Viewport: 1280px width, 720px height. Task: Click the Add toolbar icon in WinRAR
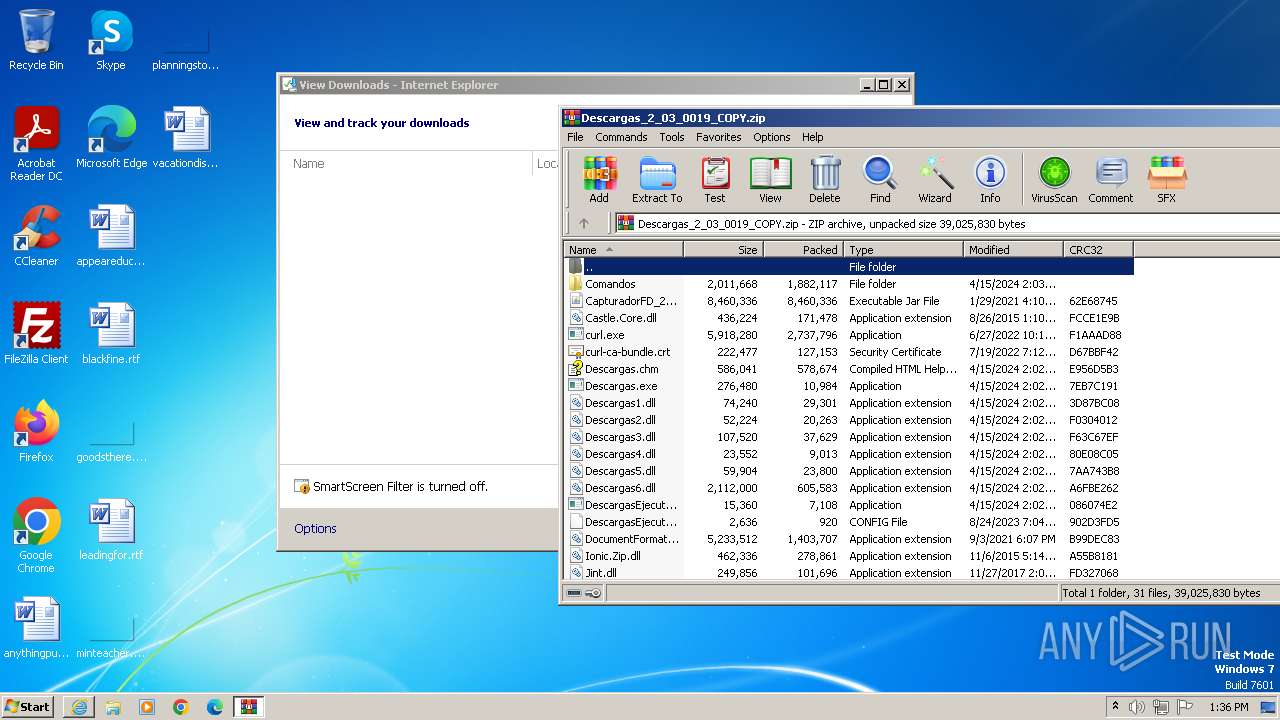click(599, 180)
